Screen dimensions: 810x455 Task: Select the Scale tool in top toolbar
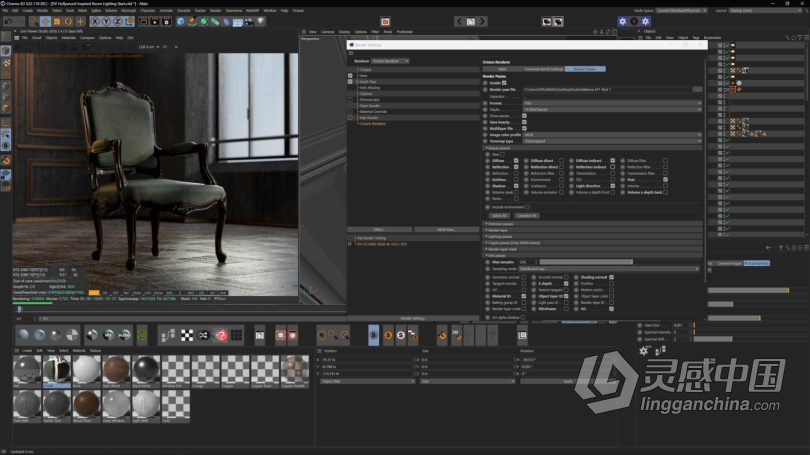pos(57,22)
